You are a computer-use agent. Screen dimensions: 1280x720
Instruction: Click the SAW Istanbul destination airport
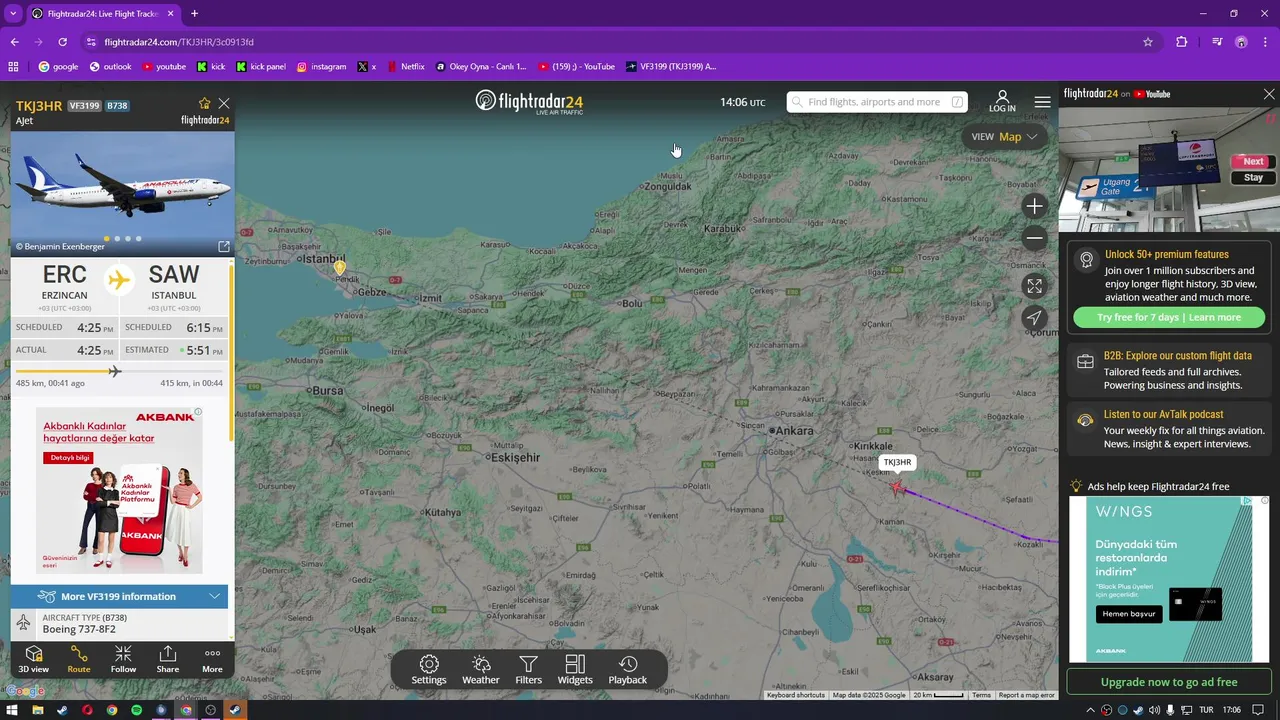tap(174, 282)
